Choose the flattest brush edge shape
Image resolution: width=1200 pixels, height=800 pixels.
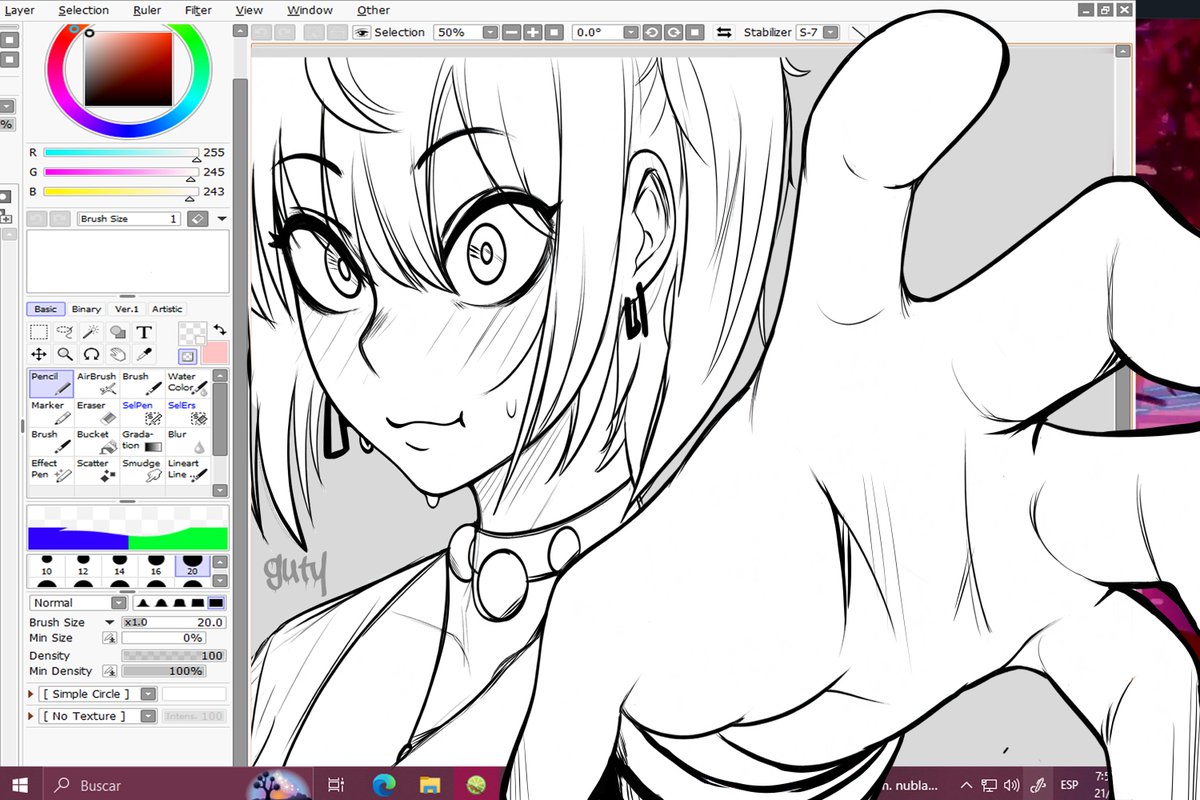coord(216,603)
